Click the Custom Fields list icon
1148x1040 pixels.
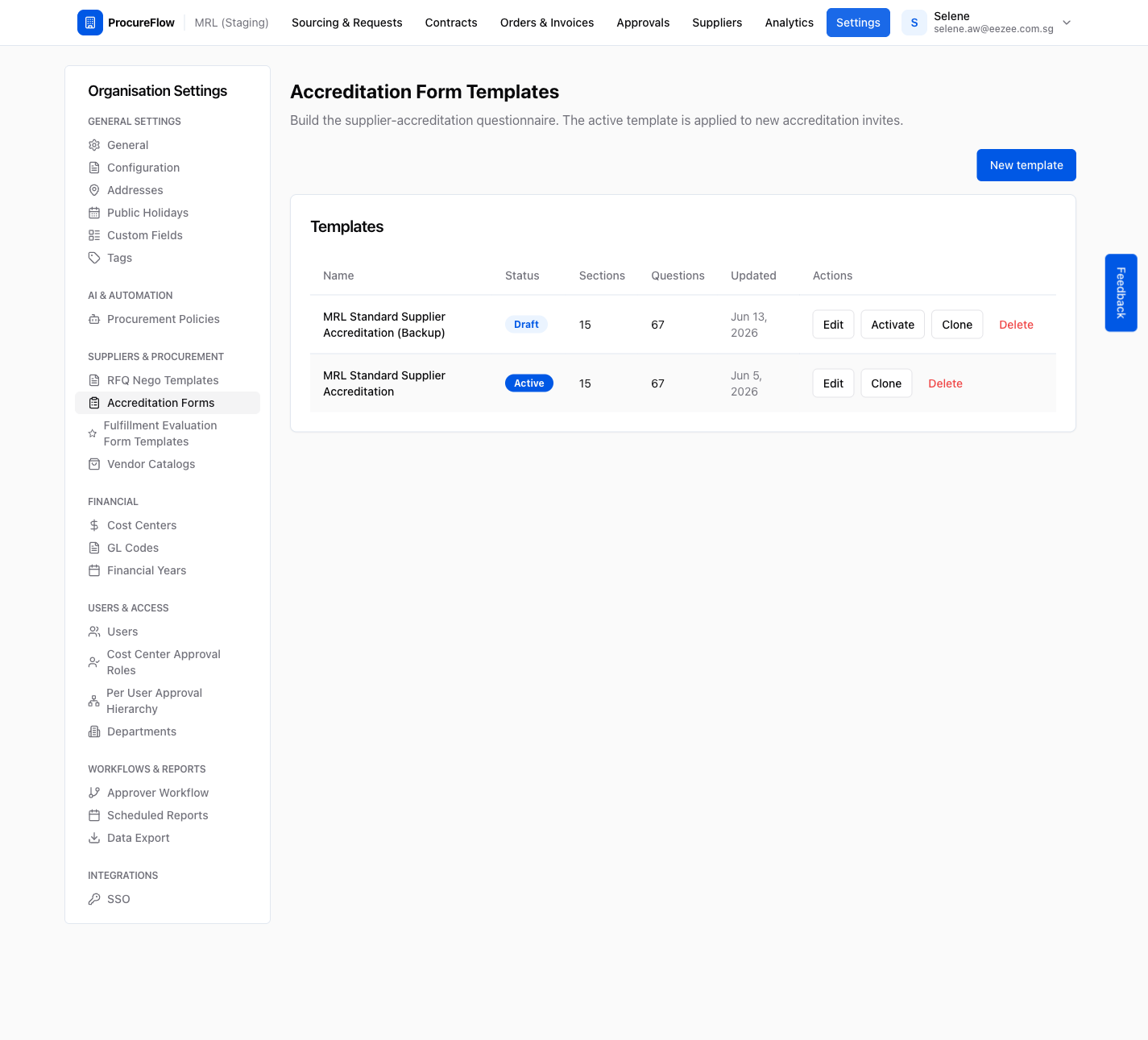tap(94, 235)
